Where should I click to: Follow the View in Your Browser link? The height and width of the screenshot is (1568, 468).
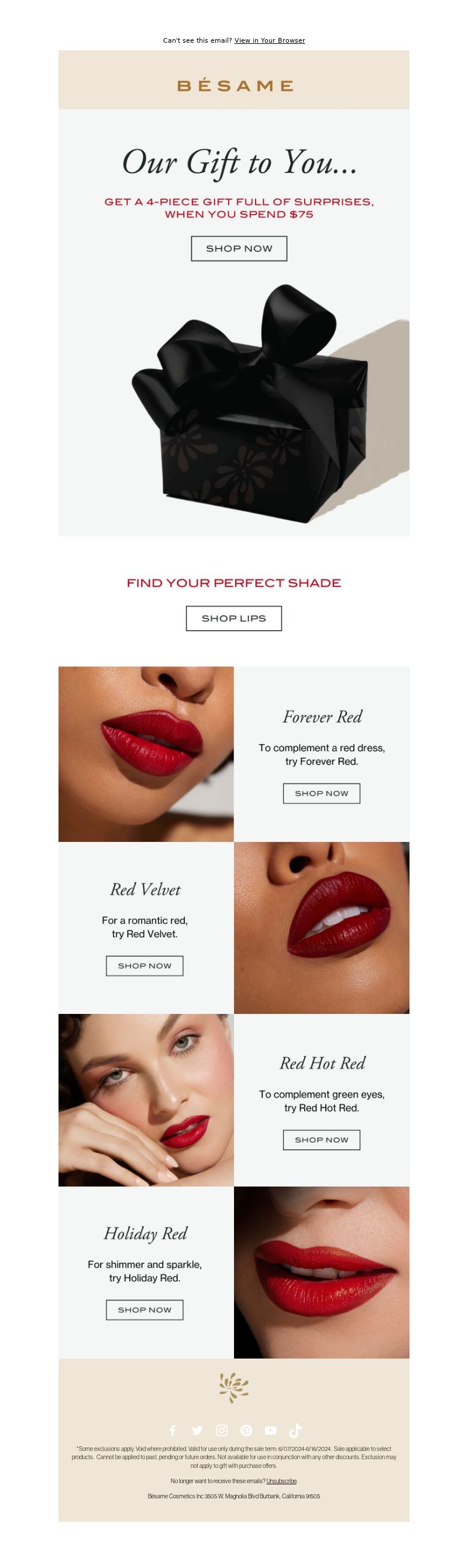[x=270, y=41]
